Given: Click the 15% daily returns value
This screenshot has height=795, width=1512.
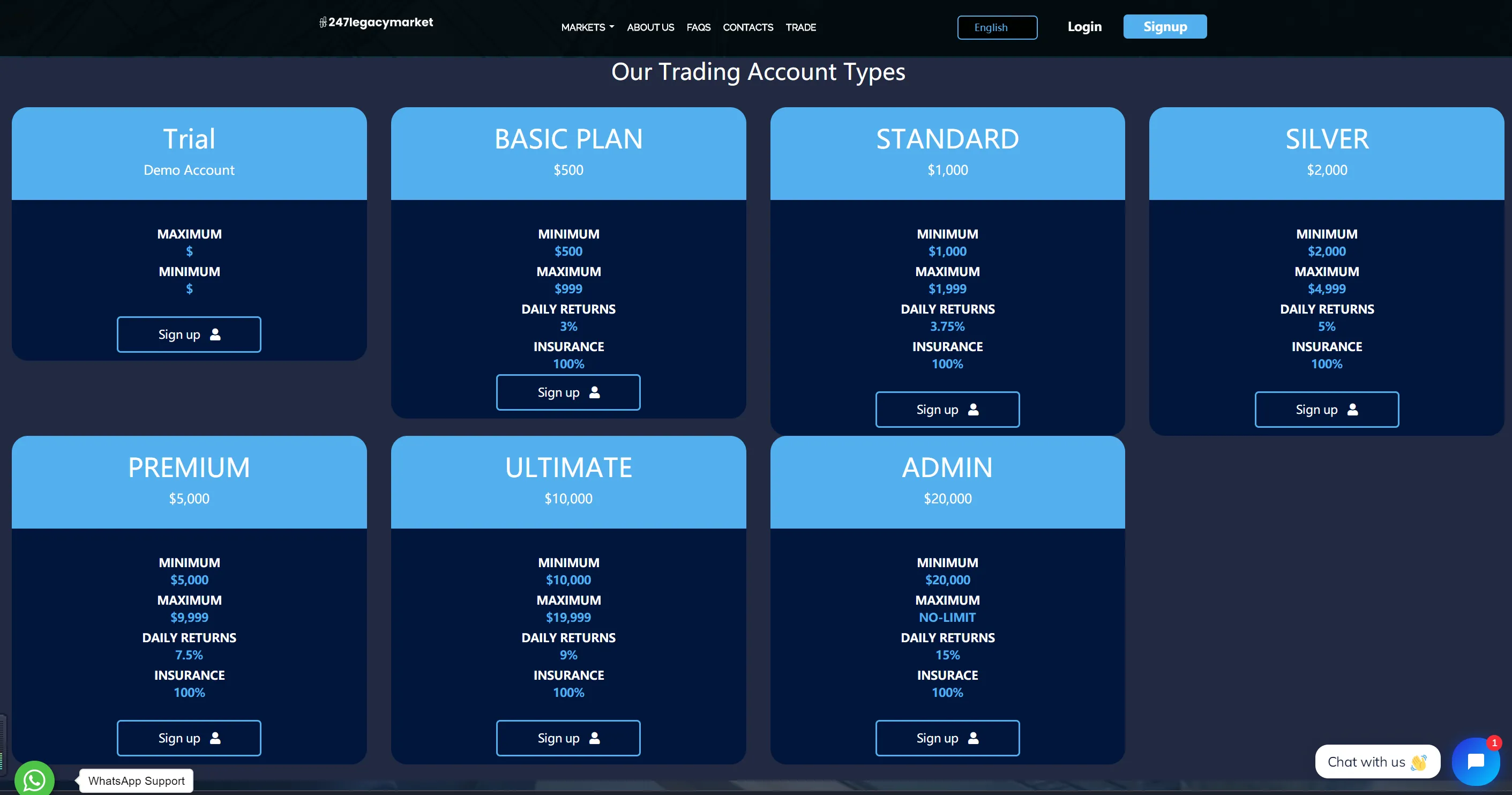Looking at the screenshot, I should point(947,655).
